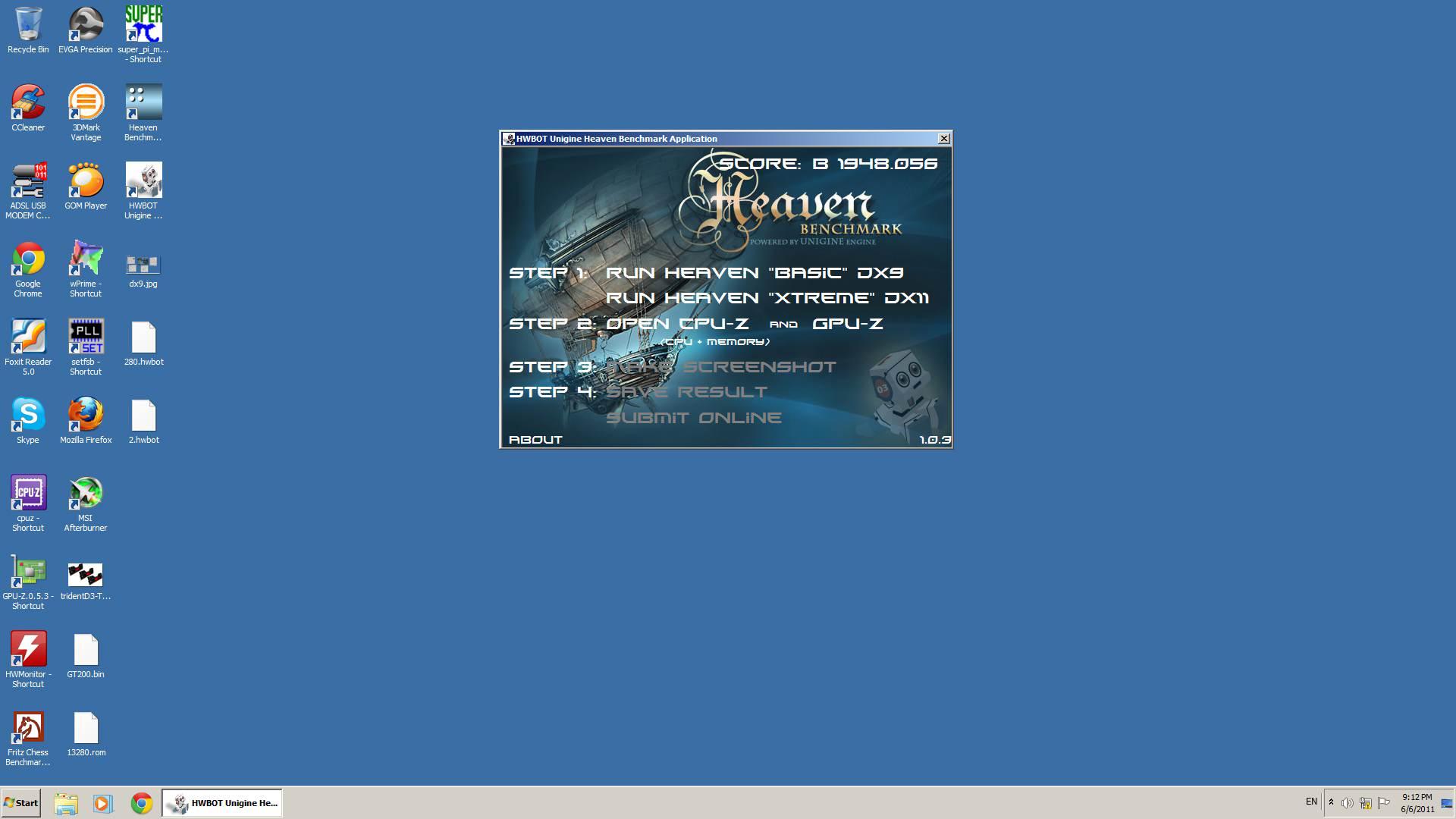Launch EVGA Precision from desktop
1456x819 pixels.
coord(86,30)
